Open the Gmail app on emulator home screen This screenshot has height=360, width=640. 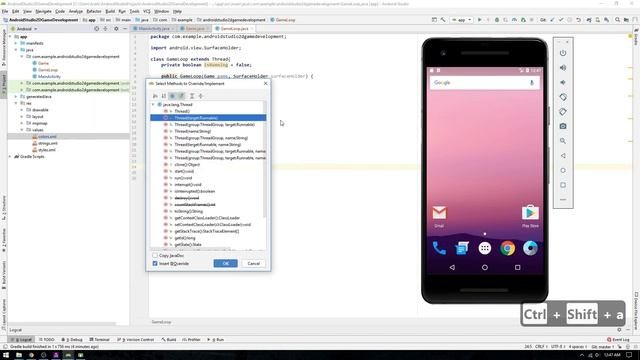(x=439, y=213)
